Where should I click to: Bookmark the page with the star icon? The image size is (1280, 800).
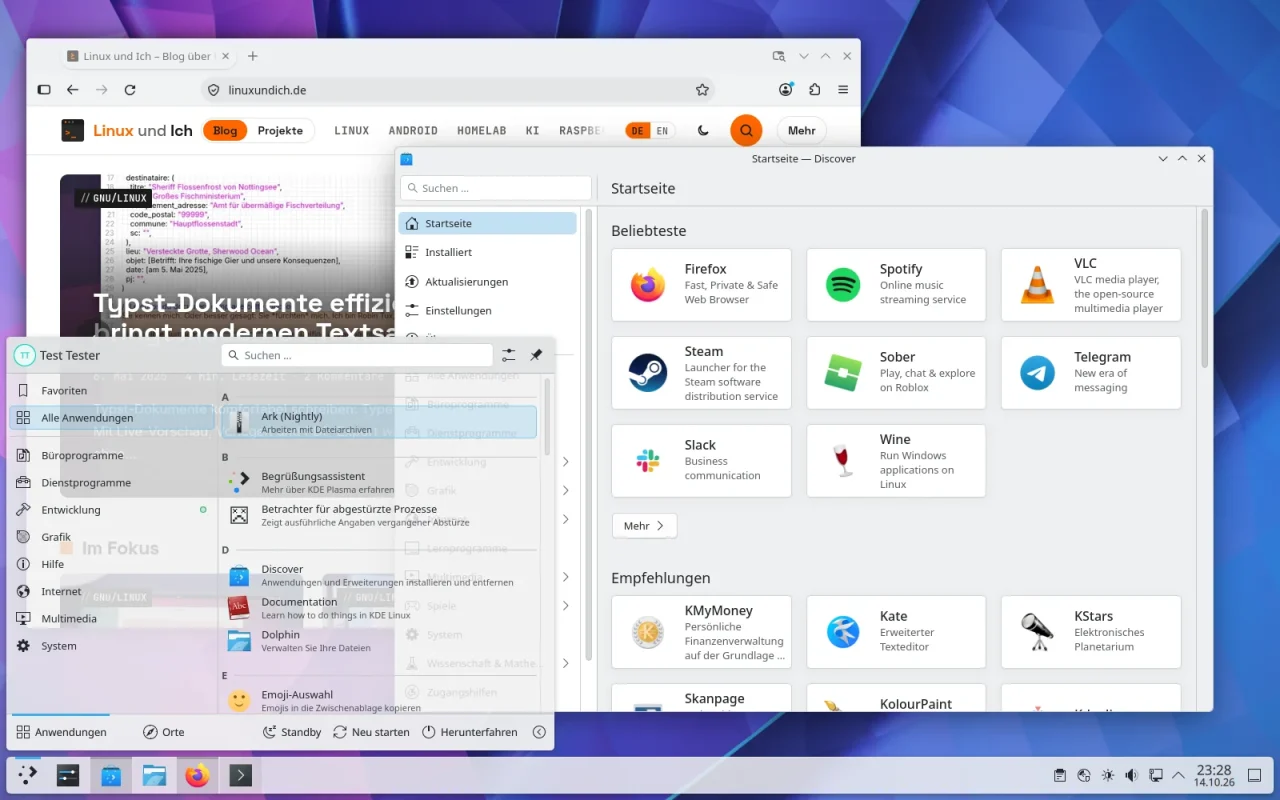click(x=702, y=90)
